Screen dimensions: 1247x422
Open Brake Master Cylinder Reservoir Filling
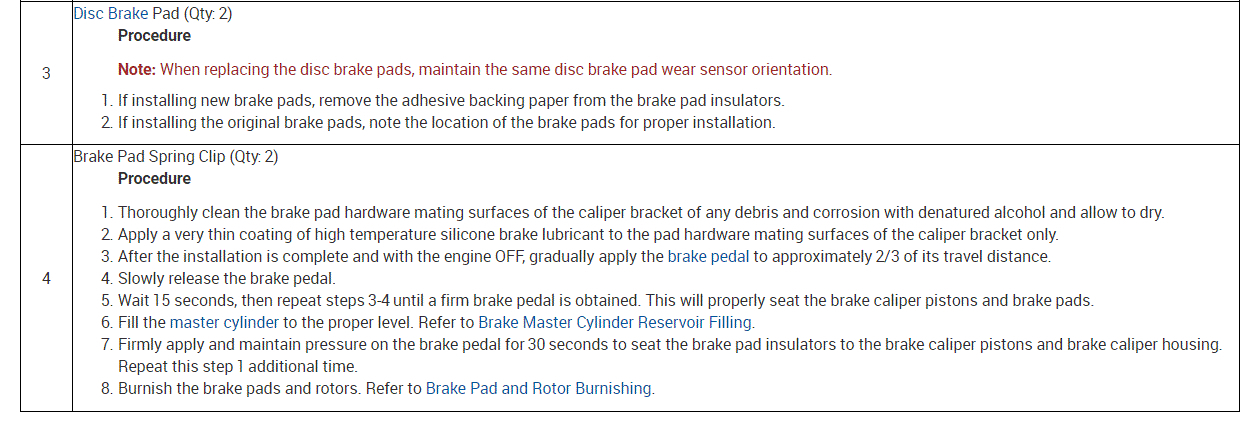615,322
